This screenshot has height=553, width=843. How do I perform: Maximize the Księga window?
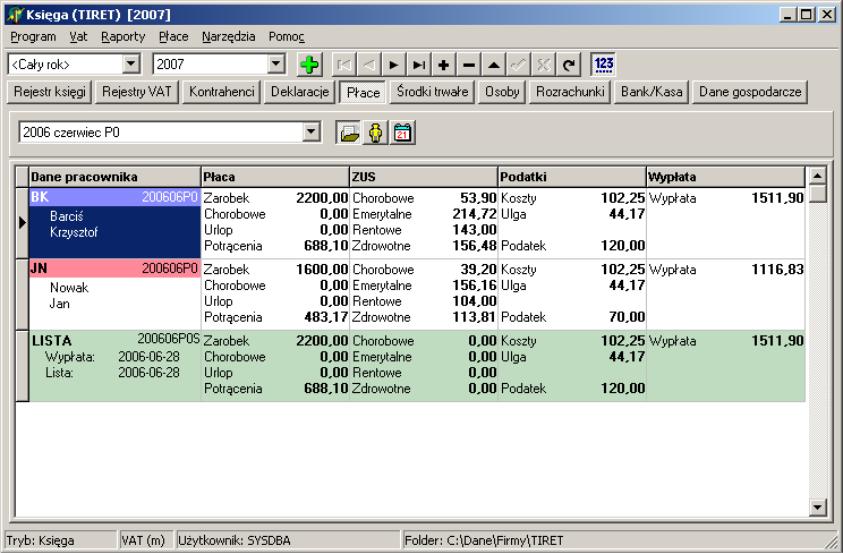806,15
